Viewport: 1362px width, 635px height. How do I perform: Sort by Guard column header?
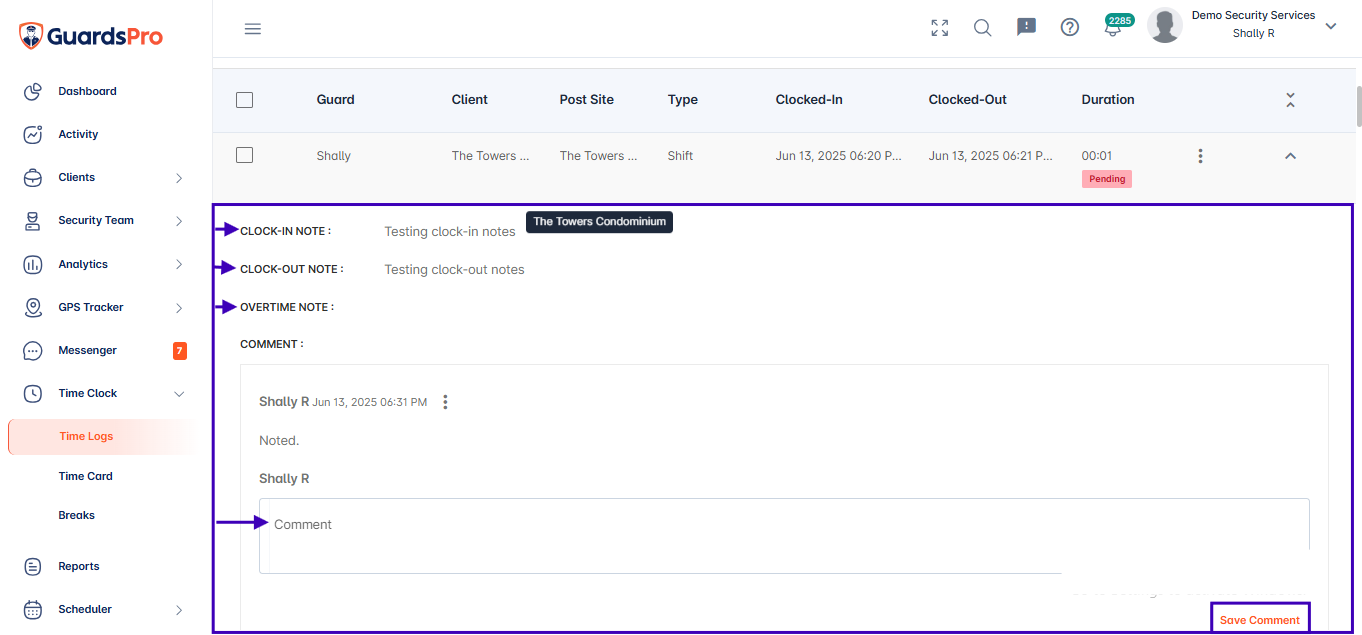pos(335,100)
